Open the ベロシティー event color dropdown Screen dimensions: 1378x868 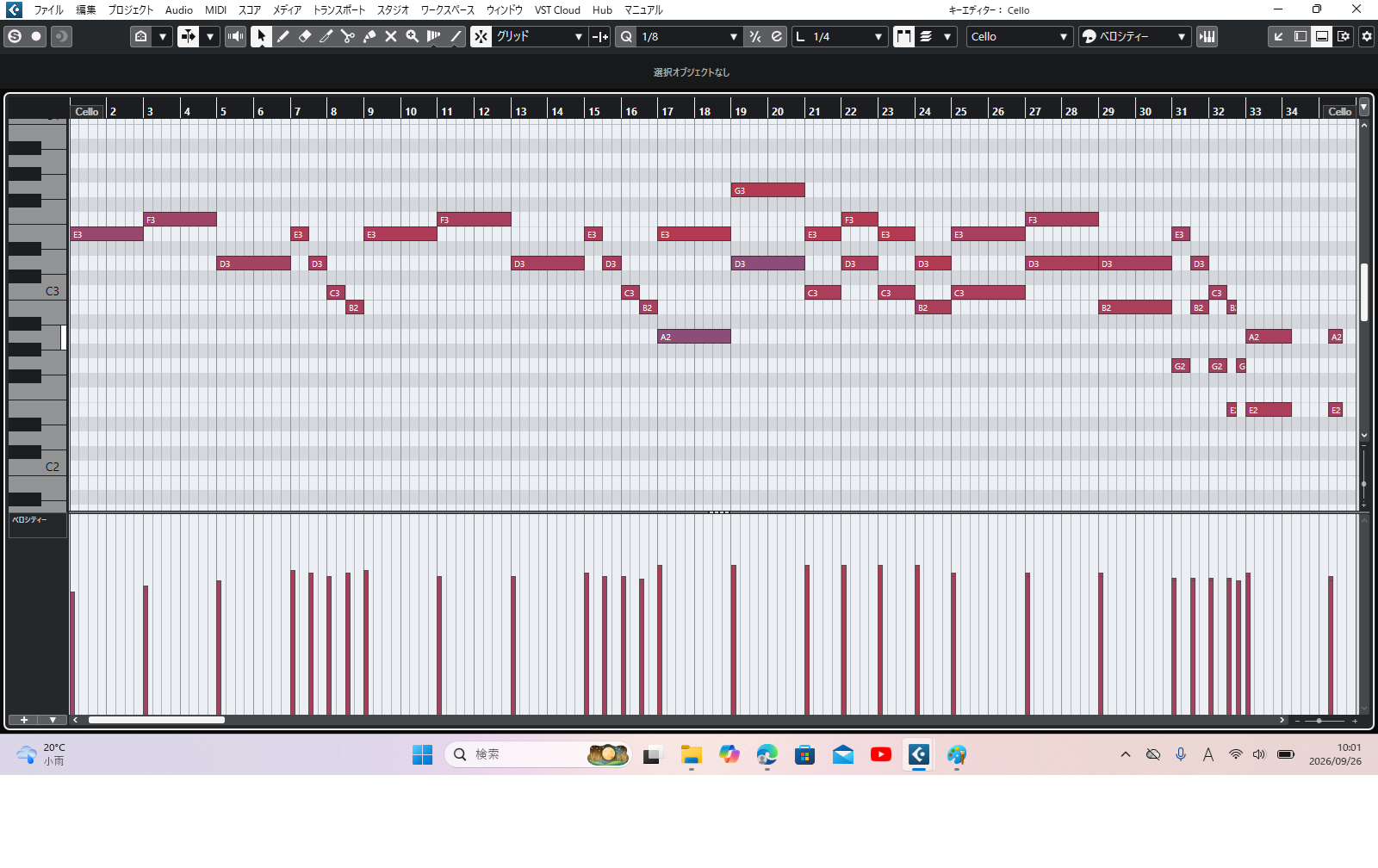1135,36
